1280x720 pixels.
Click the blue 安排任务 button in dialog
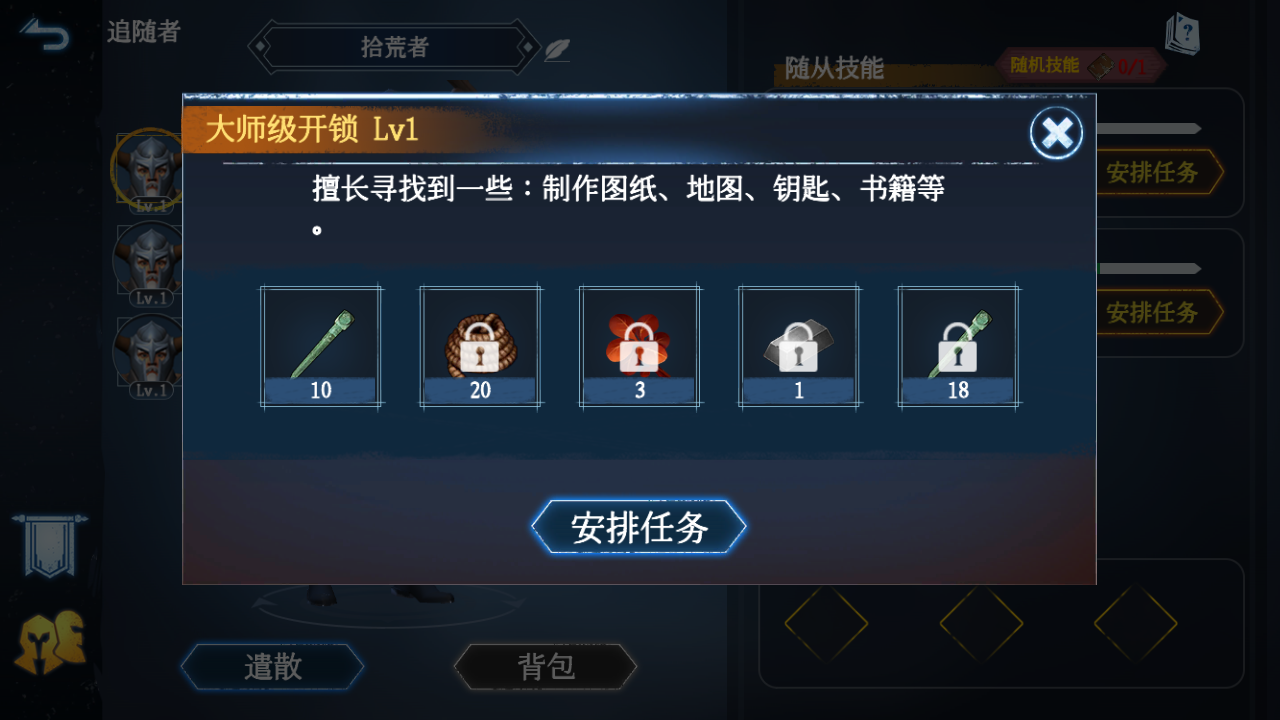click(639, 527)
